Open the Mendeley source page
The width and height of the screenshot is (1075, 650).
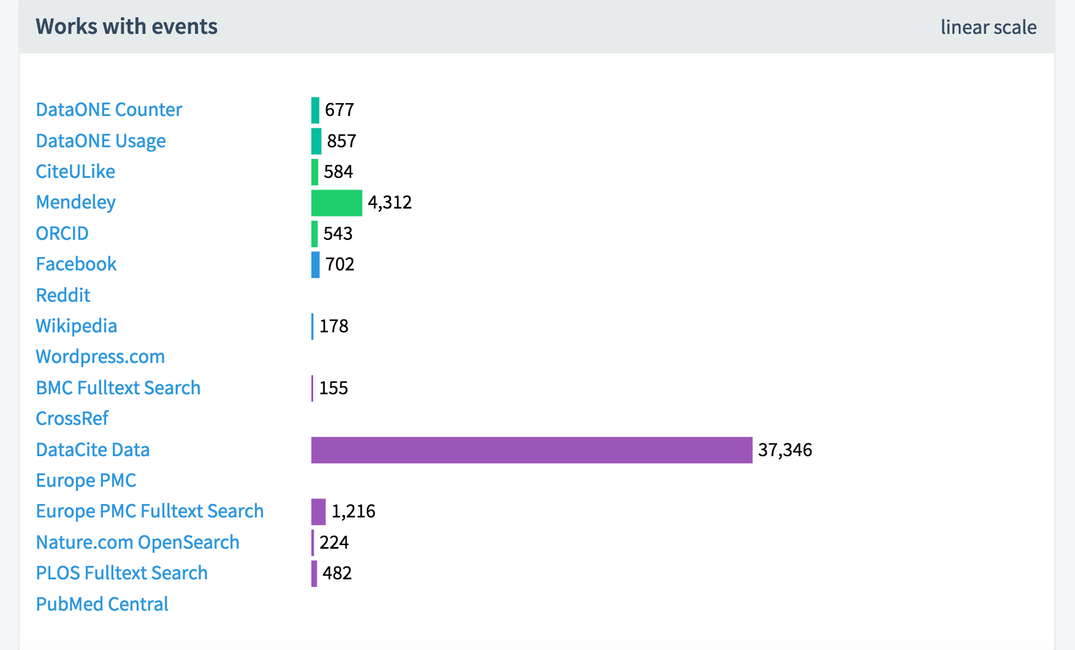(76, 202)
